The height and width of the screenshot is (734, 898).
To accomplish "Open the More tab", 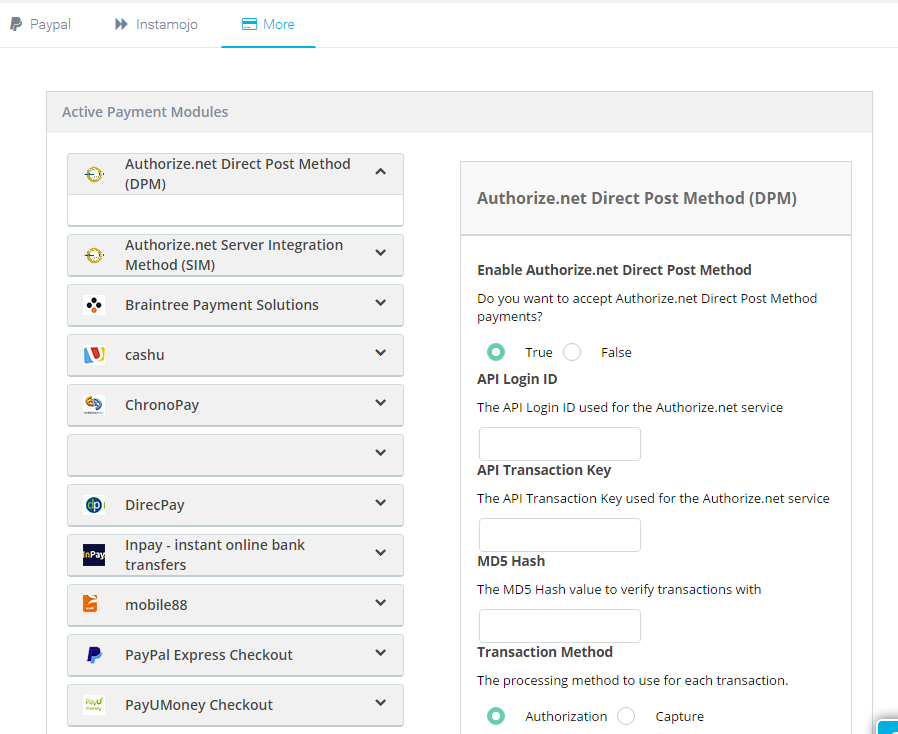I will (x=268, y=24).
